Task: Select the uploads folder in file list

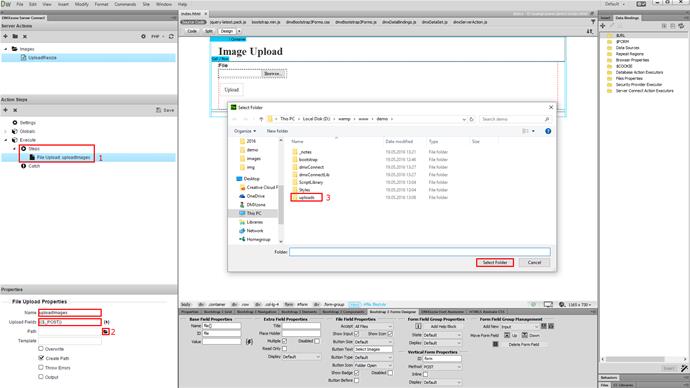Action: point(306,198)
